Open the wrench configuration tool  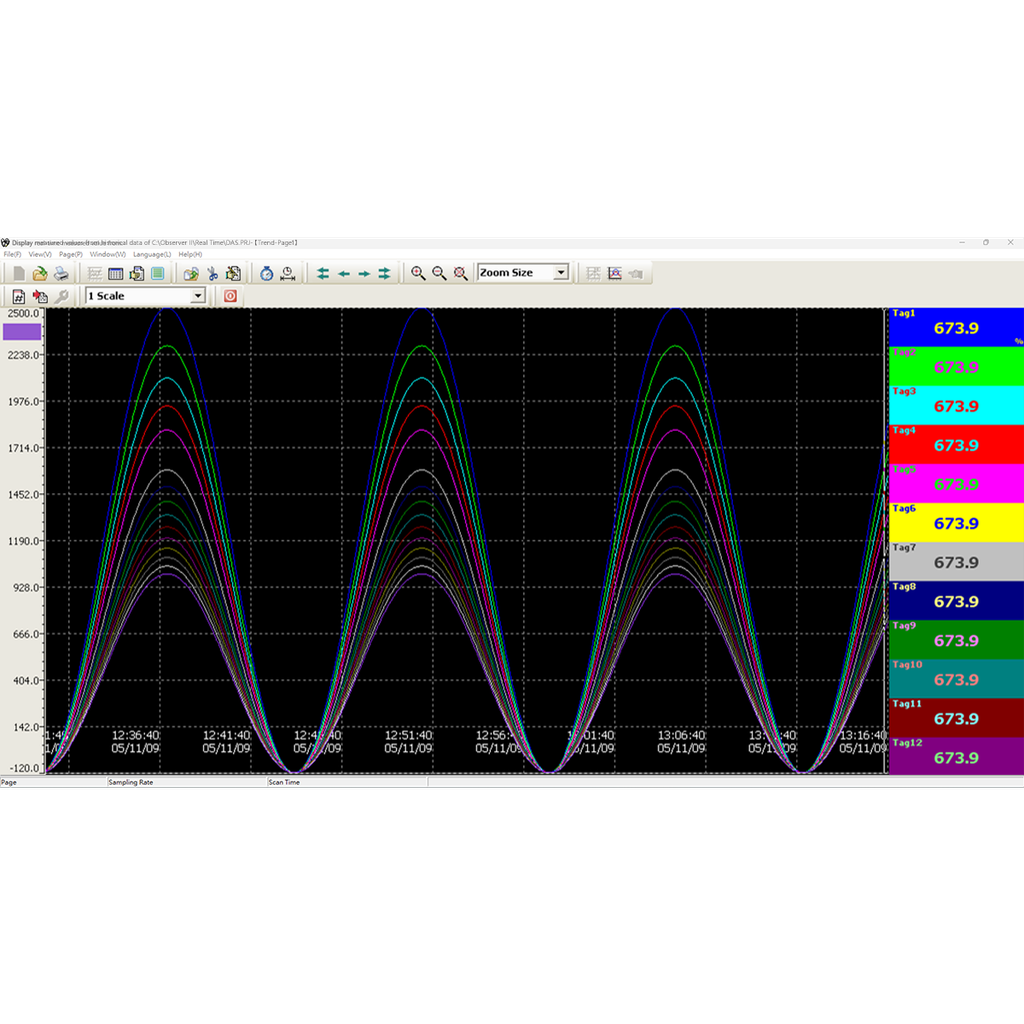[x=60, y=296]
